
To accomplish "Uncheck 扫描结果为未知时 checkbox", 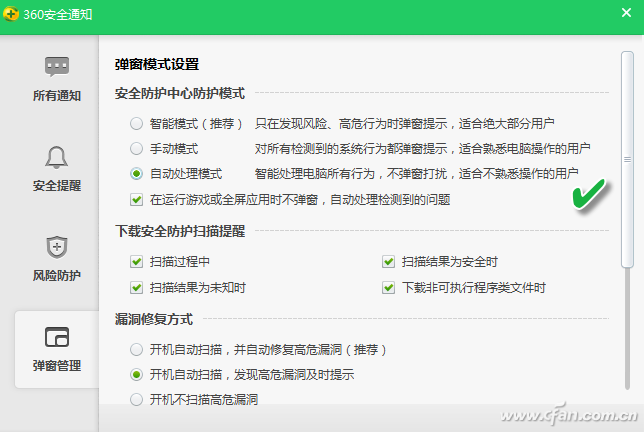I will 136,287.
